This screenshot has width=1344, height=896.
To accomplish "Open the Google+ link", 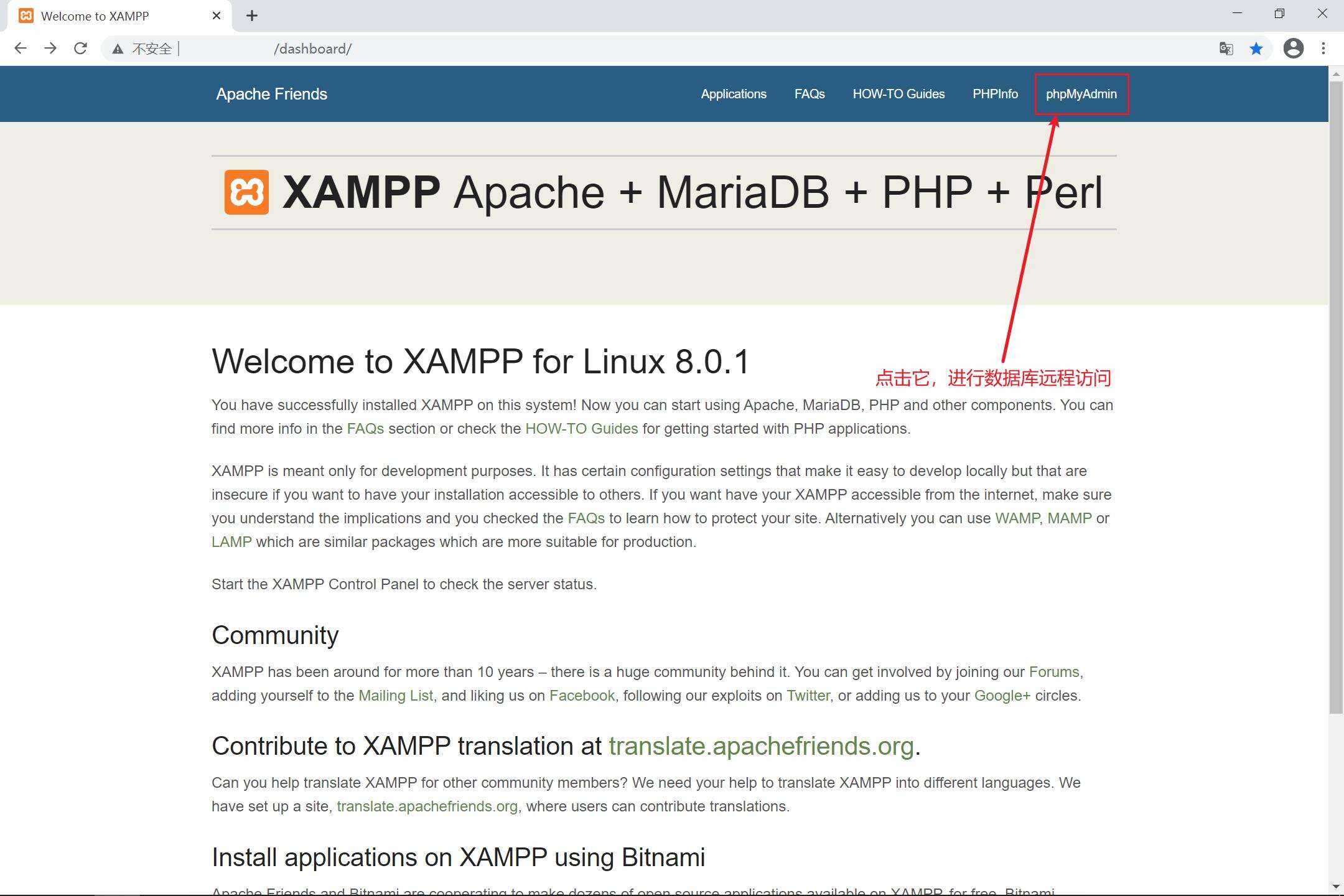I will (x=1002, y=696).
